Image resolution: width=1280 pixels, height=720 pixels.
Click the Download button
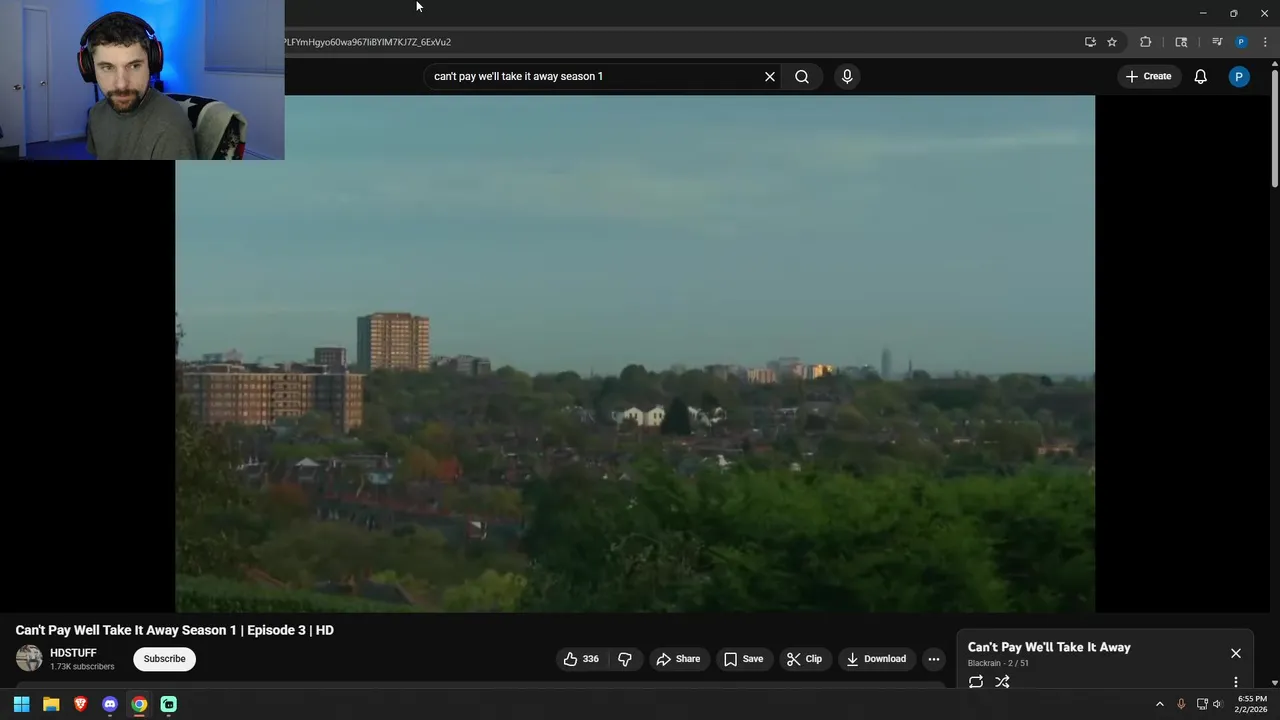click(x=876, y=659)
